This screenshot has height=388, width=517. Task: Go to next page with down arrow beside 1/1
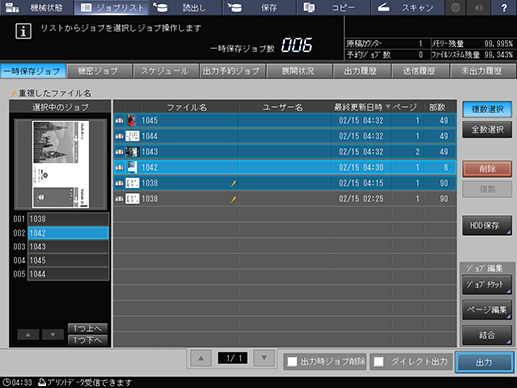[264, 358]
